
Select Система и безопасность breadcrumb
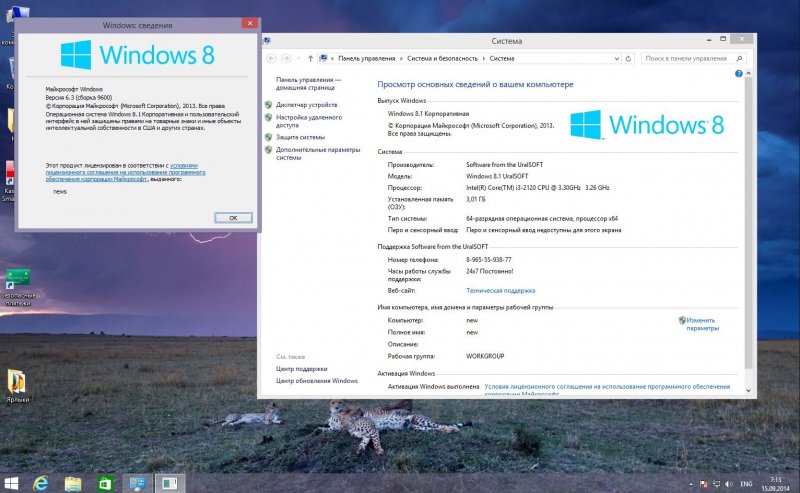point(442,59)
